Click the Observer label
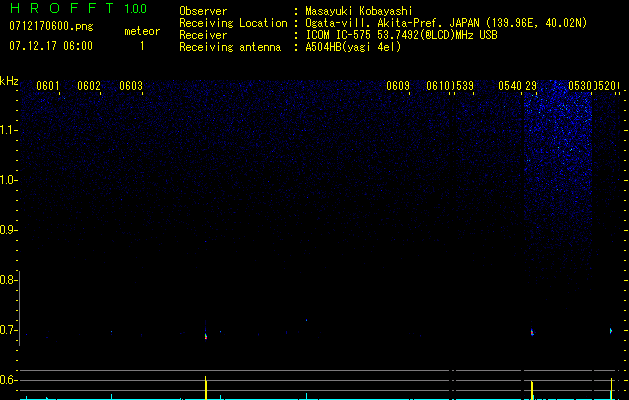Image resolution: width=629 pixels, height=400 pixels. tap(203, 11)
